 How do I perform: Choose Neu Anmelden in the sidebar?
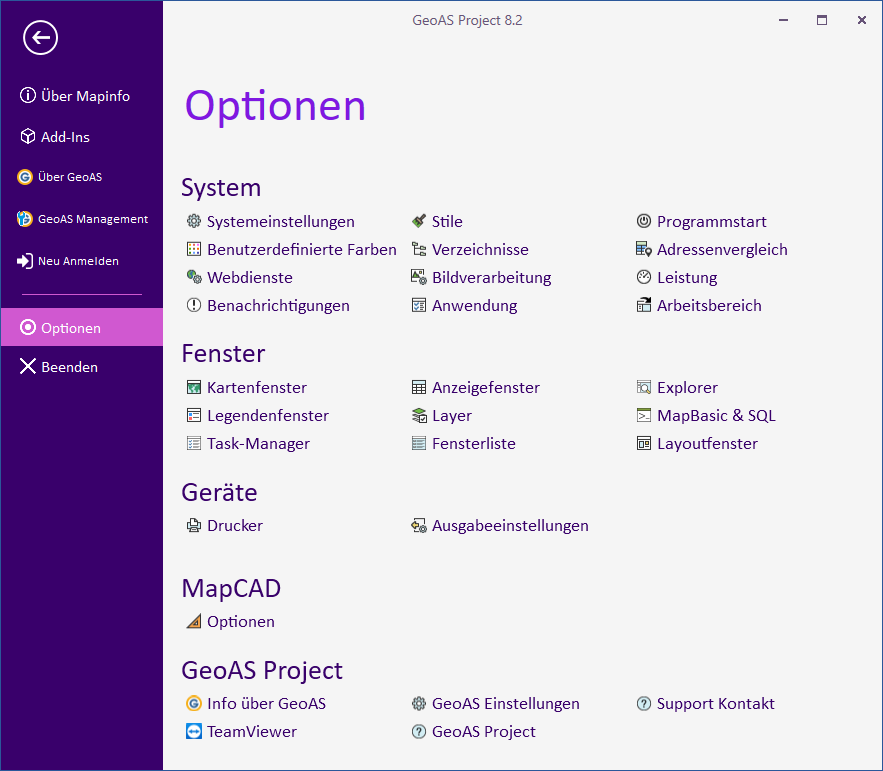(82, 261)
